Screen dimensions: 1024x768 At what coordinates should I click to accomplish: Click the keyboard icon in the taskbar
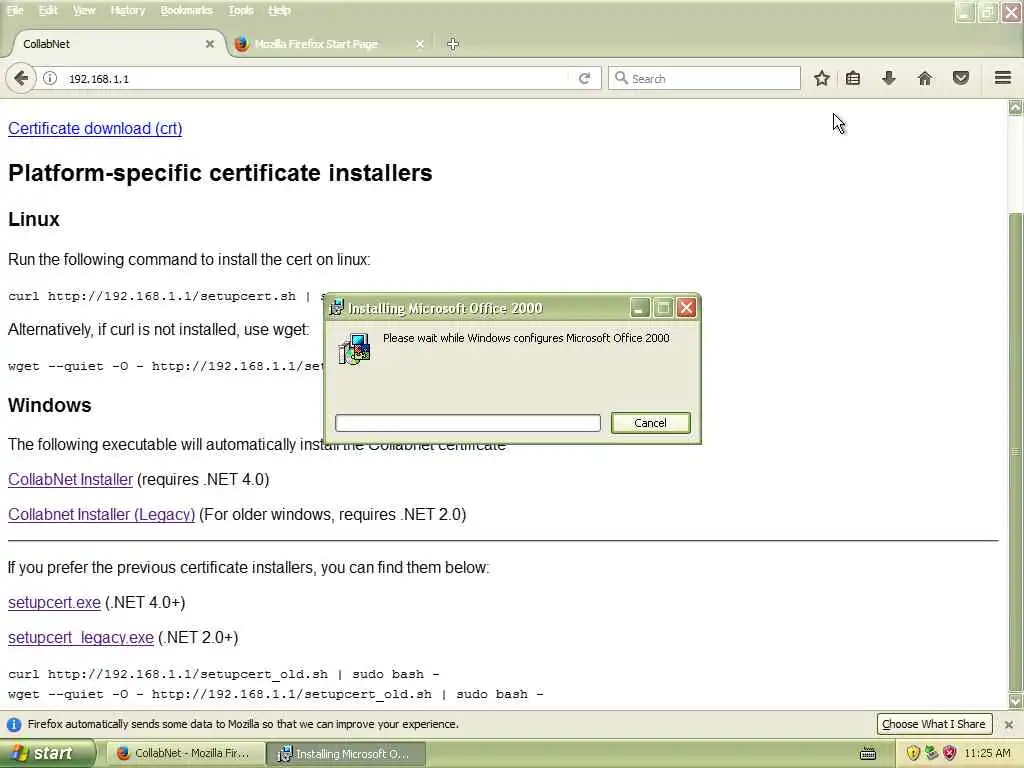coord(867,754)
